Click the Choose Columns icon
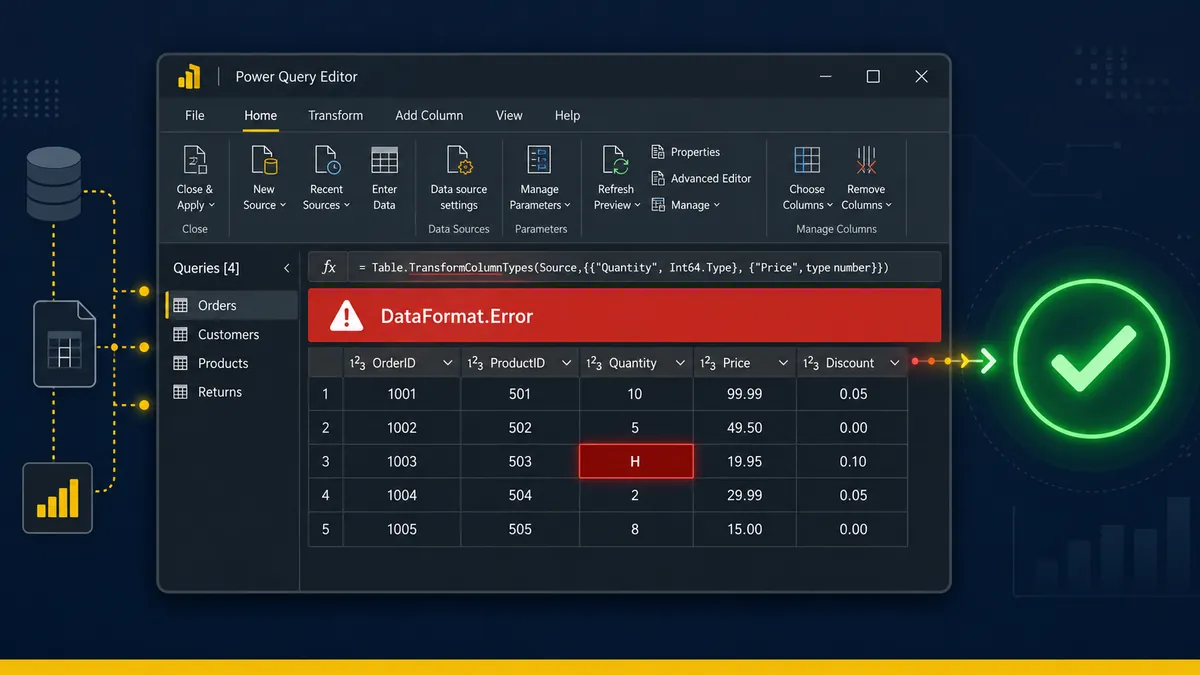Viewport: 1200px width, 675px height. [807, 160]
